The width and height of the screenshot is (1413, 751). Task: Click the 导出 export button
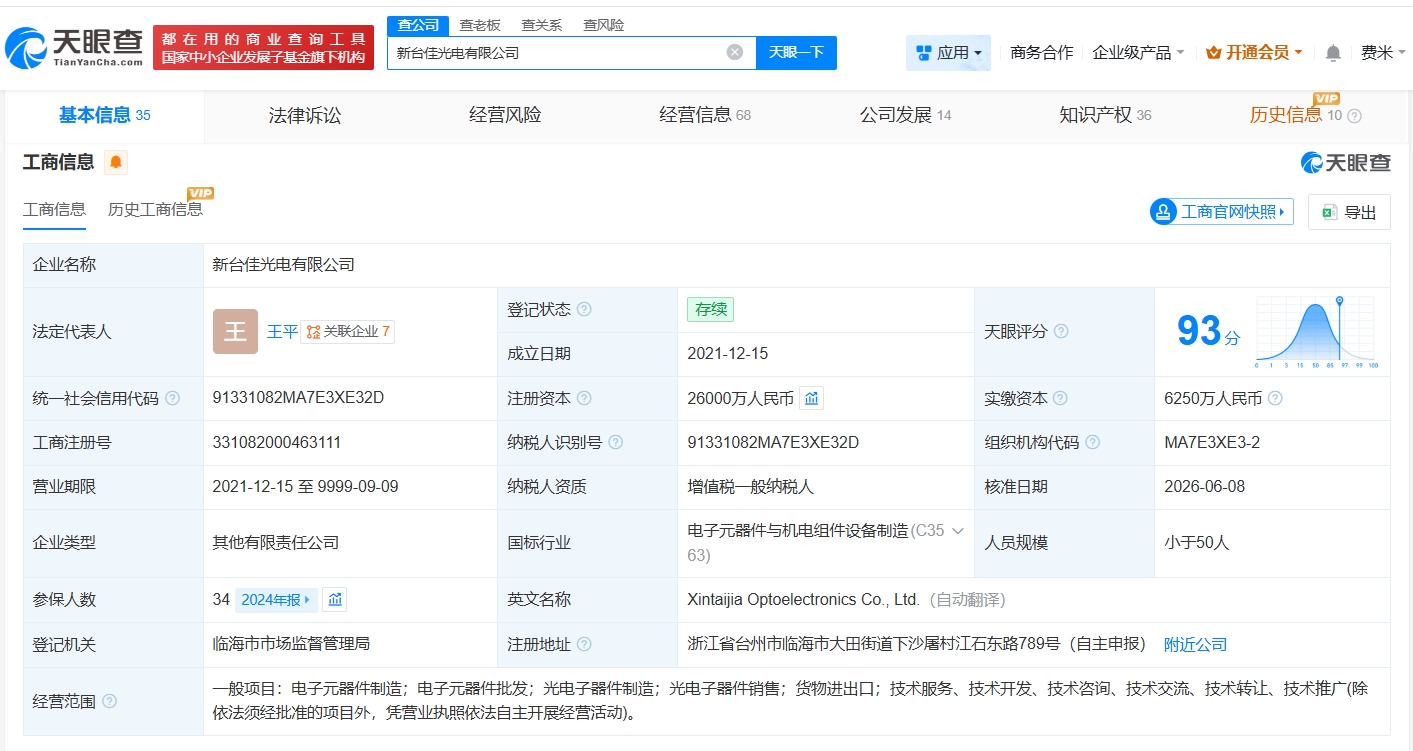click(x=1349, y=212)
